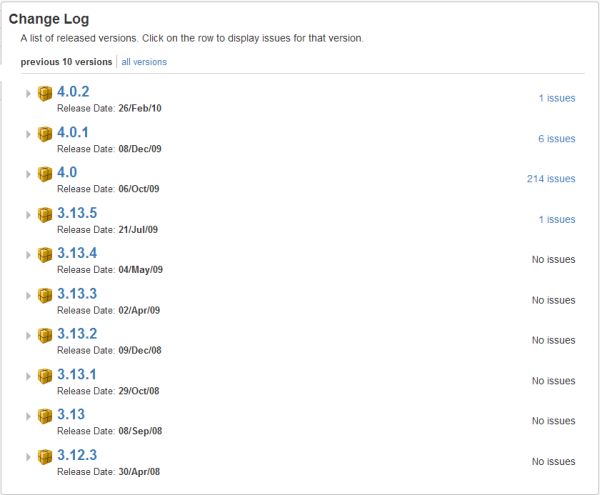Screen dimensions: 600x495
Task: Click release date '21/Jul/09'
Action: (x=138, y=230)
